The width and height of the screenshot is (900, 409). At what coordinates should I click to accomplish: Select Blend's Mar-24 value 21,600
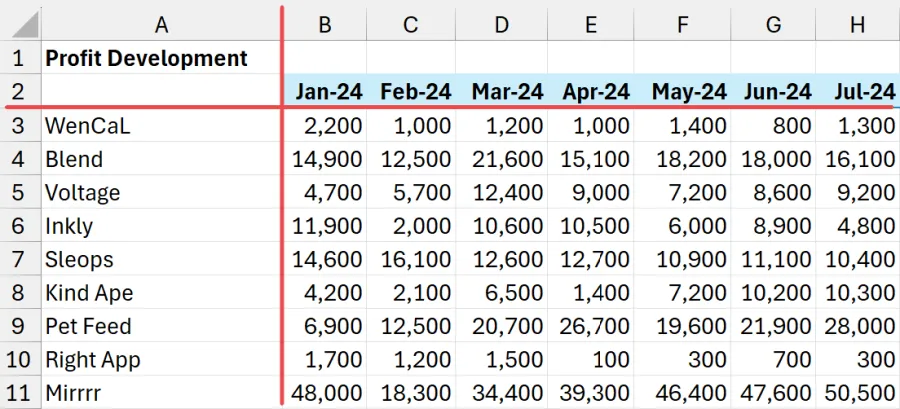507,158
